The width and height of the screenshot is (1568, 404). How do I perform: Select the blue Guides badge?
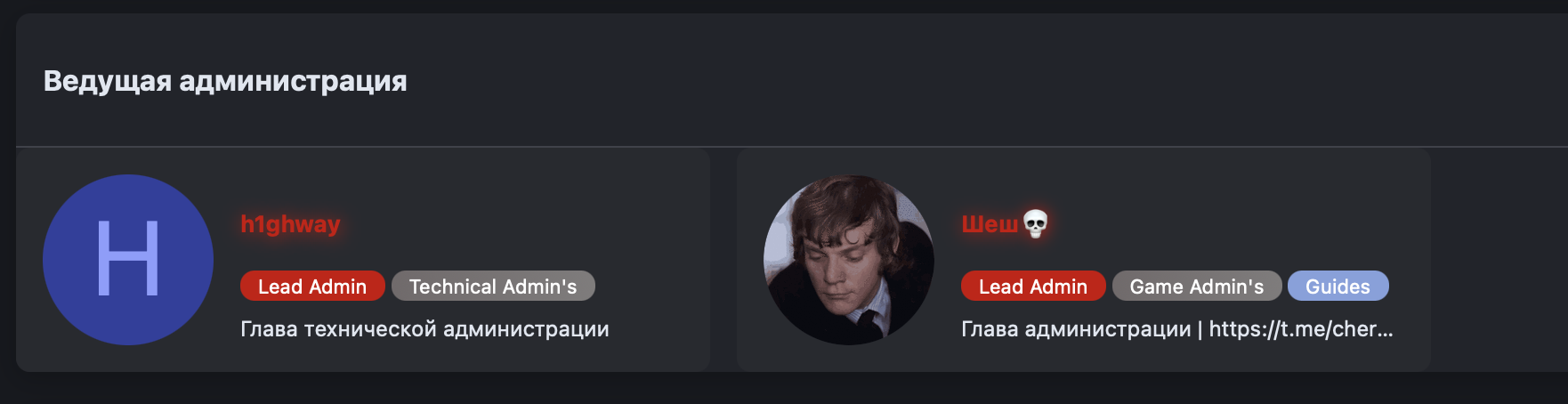(1338, 287)
